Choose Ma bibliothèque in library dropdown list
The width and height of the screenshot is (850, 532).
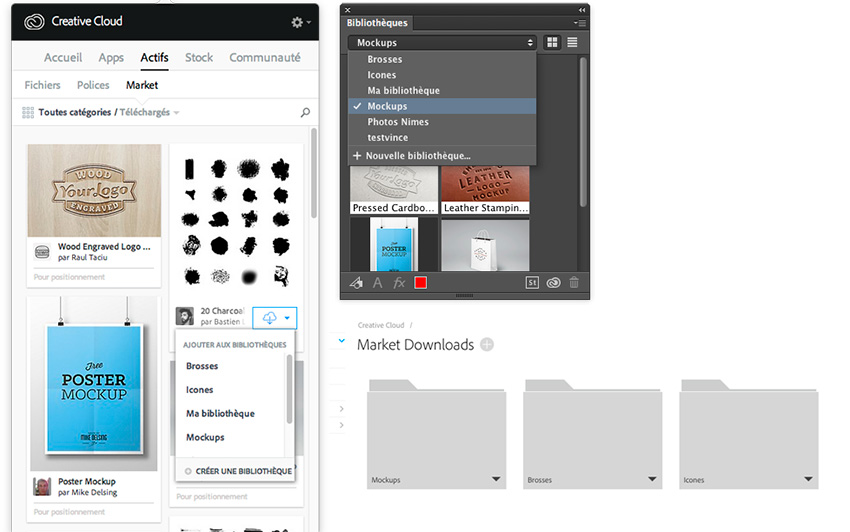[442, 91]
